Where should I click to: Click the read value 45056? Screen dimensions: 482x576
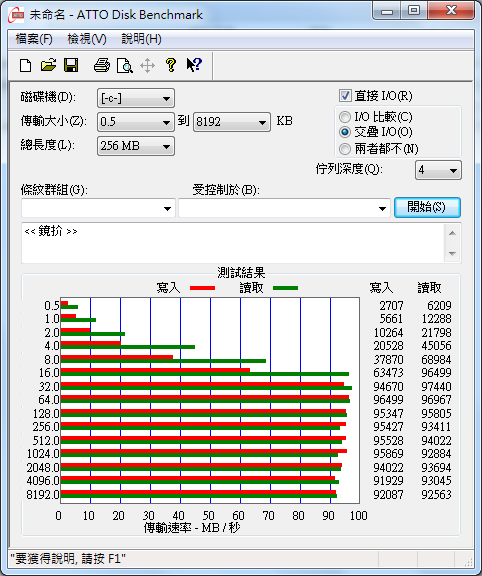click(x=436, y=346)
